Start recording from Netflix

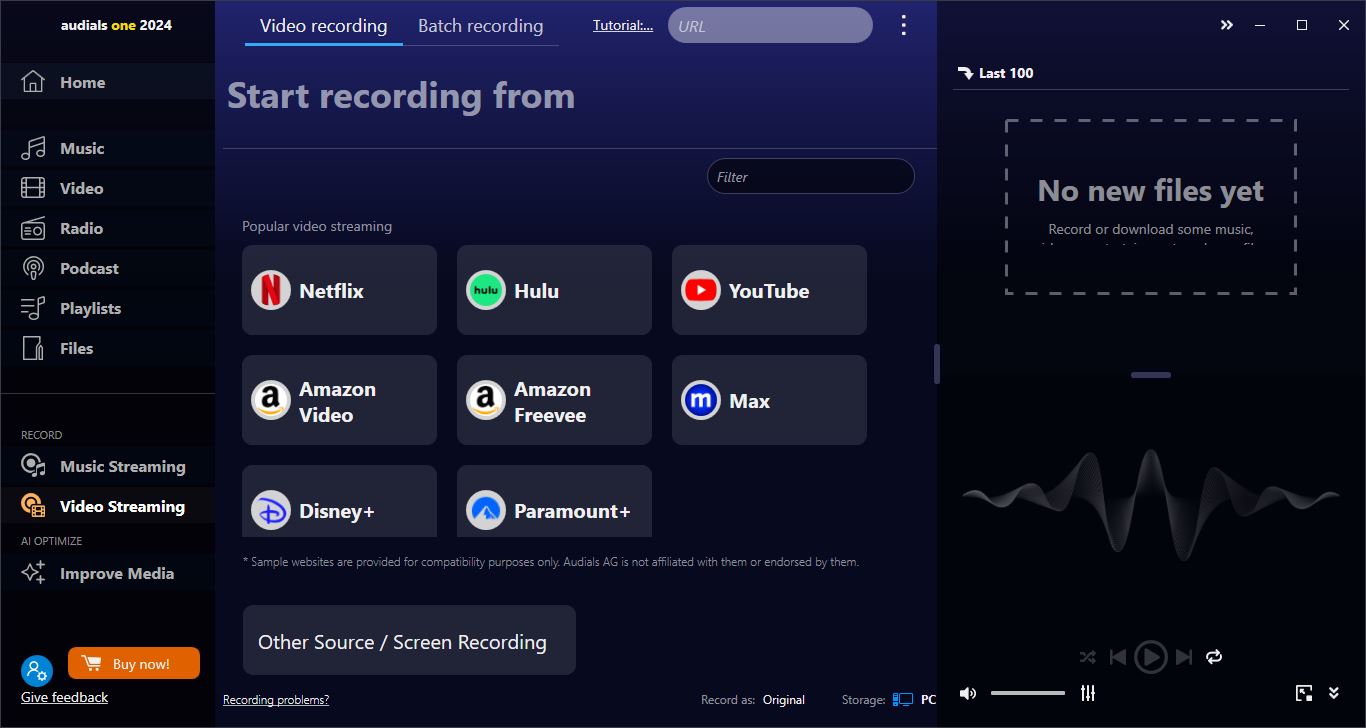pyautogui.click(x=339, y=290)
